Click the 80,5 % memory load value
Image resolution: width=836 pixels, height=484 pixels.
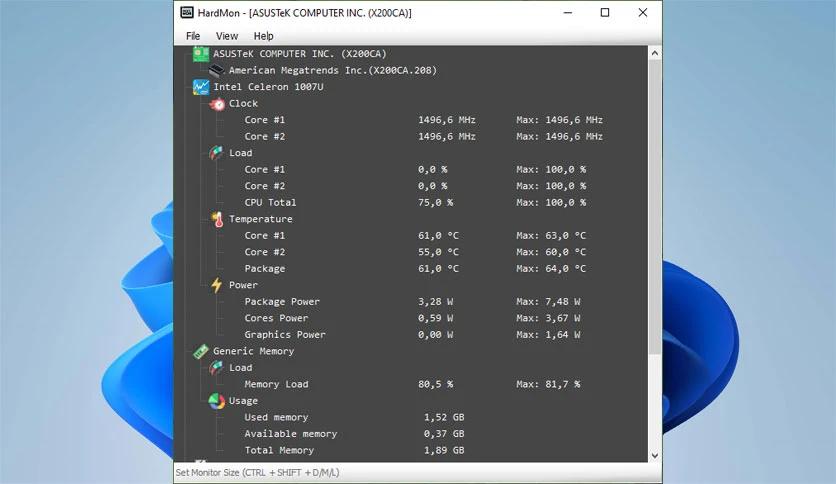point(435,384)
